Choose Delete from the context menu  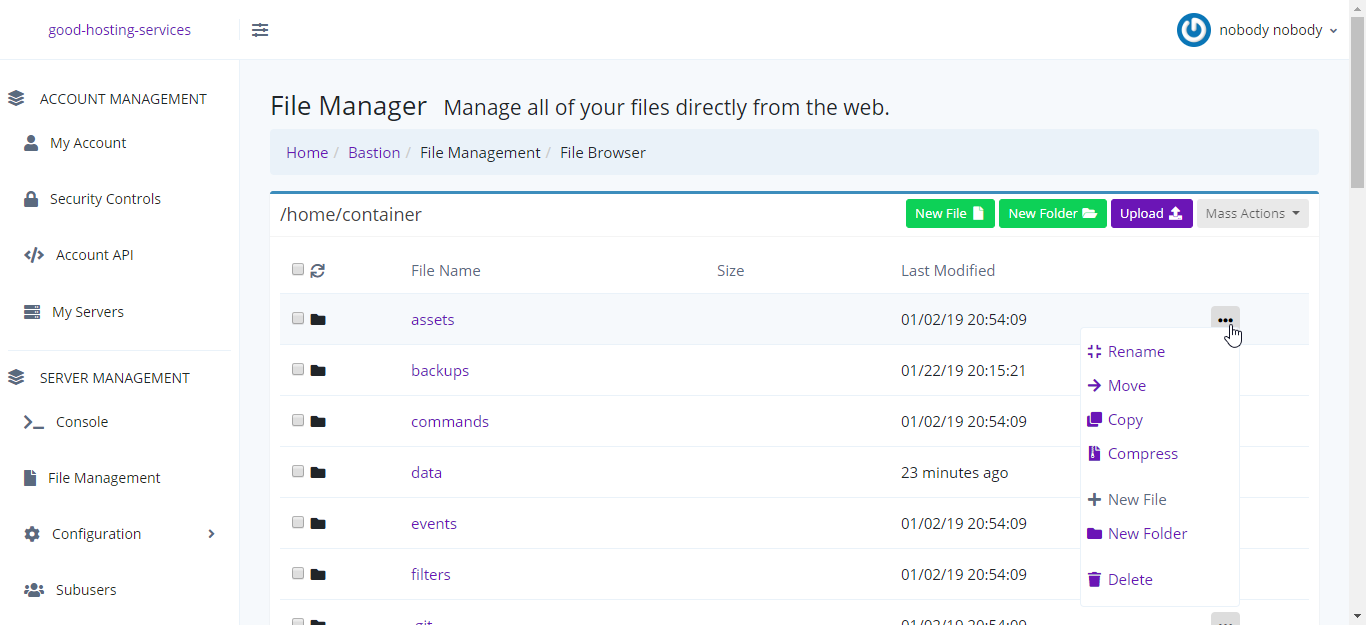click(1130, 580)
